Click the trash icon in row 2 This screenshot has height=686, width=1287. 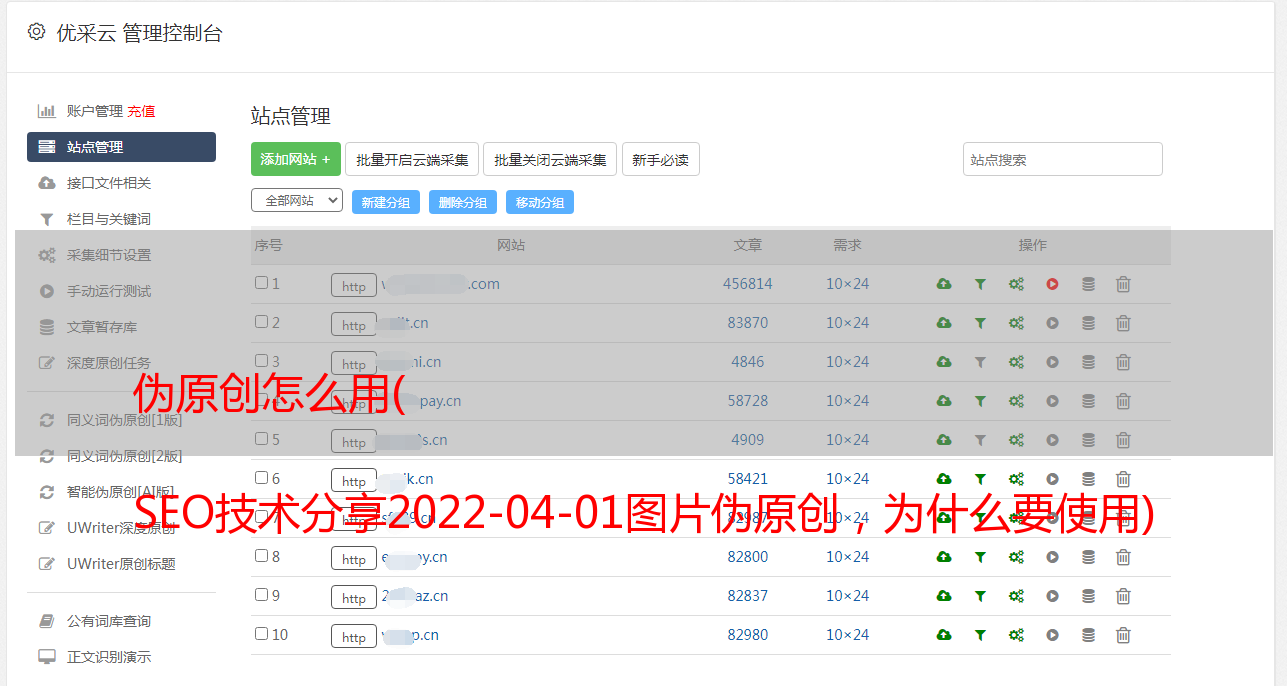pos(1123,323)
